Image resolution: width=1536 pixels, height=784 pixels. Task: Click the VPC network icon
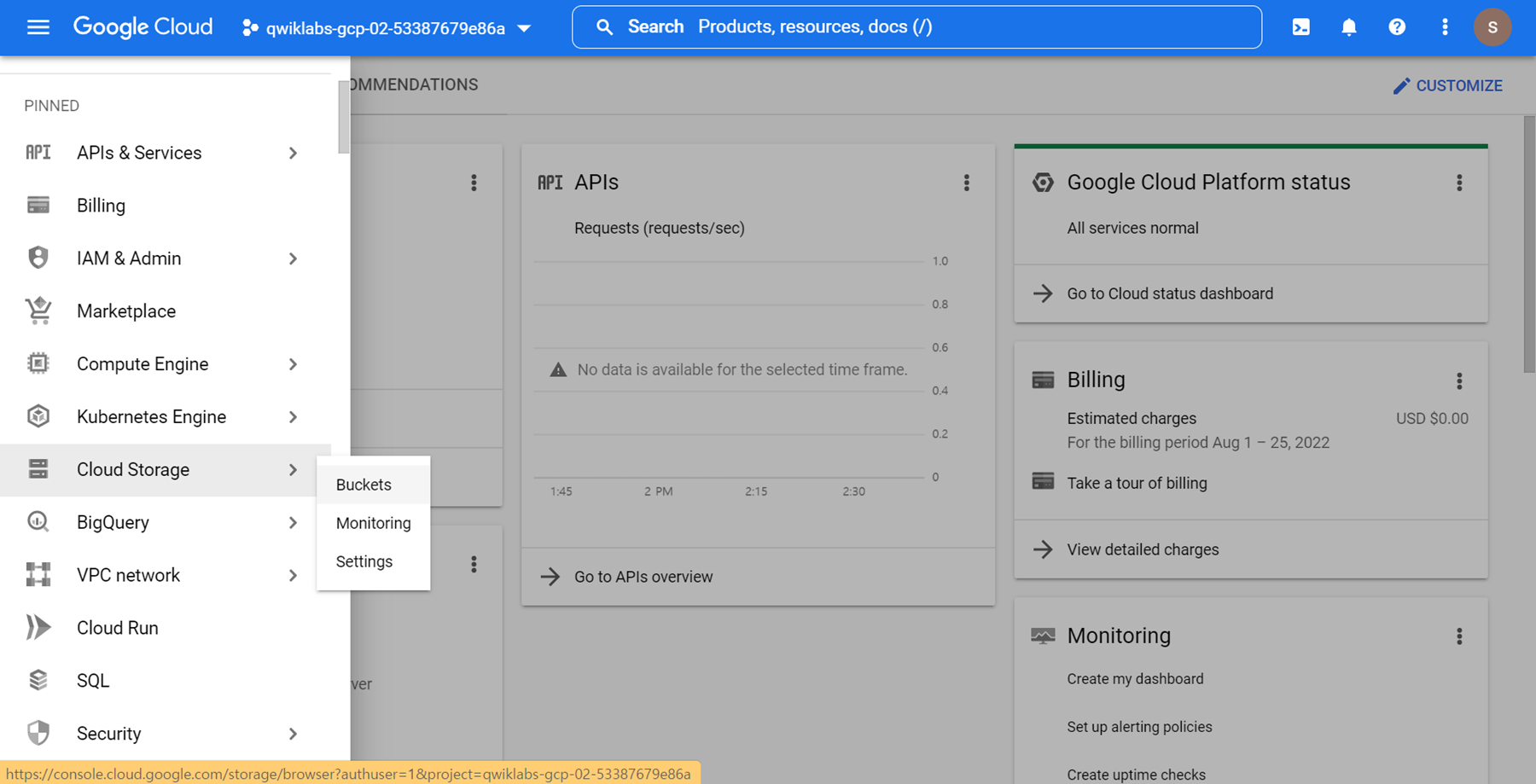click(38, 575)
